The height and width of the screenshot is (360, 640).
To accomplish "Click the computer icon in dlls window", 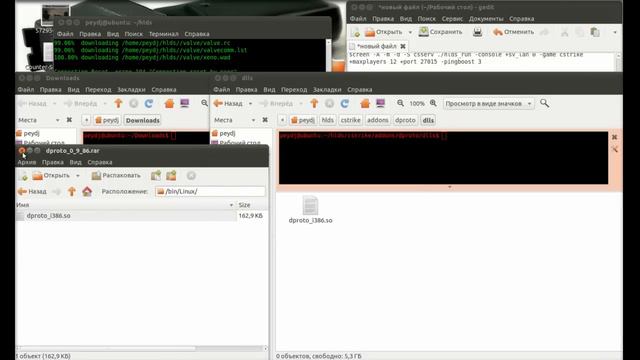I will (380, 104).
